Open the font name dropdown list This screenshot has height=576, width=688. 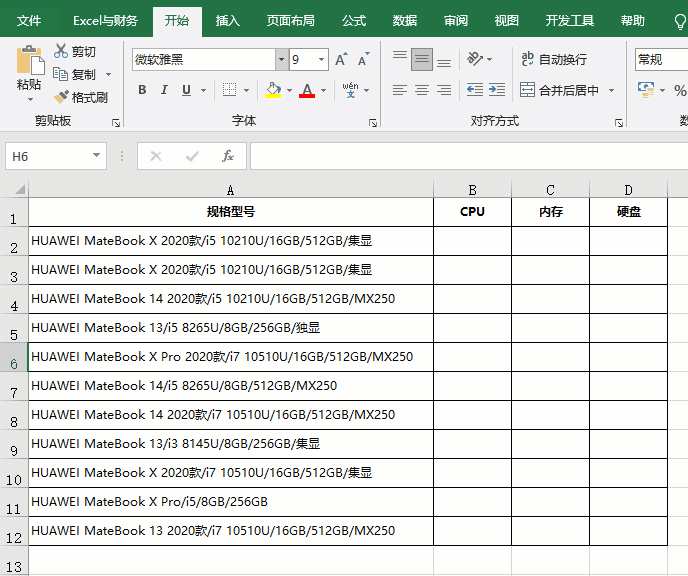pyautogui.click(x=281, y=59)
